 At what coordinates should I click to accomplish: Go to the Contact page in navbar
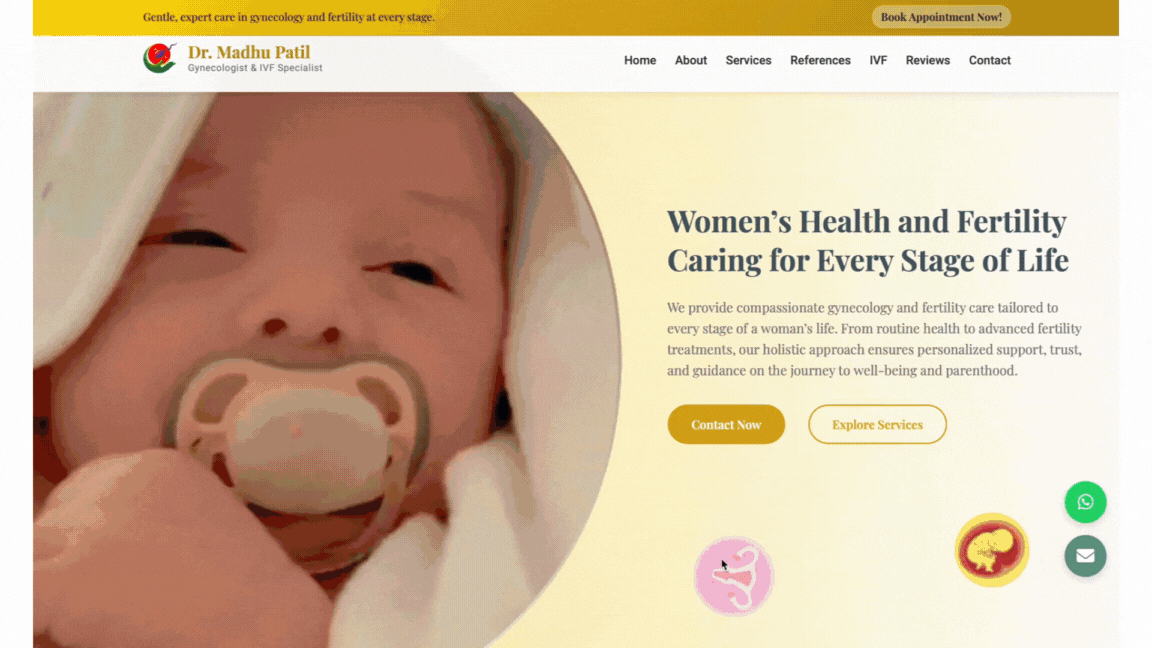coord(989,60)
